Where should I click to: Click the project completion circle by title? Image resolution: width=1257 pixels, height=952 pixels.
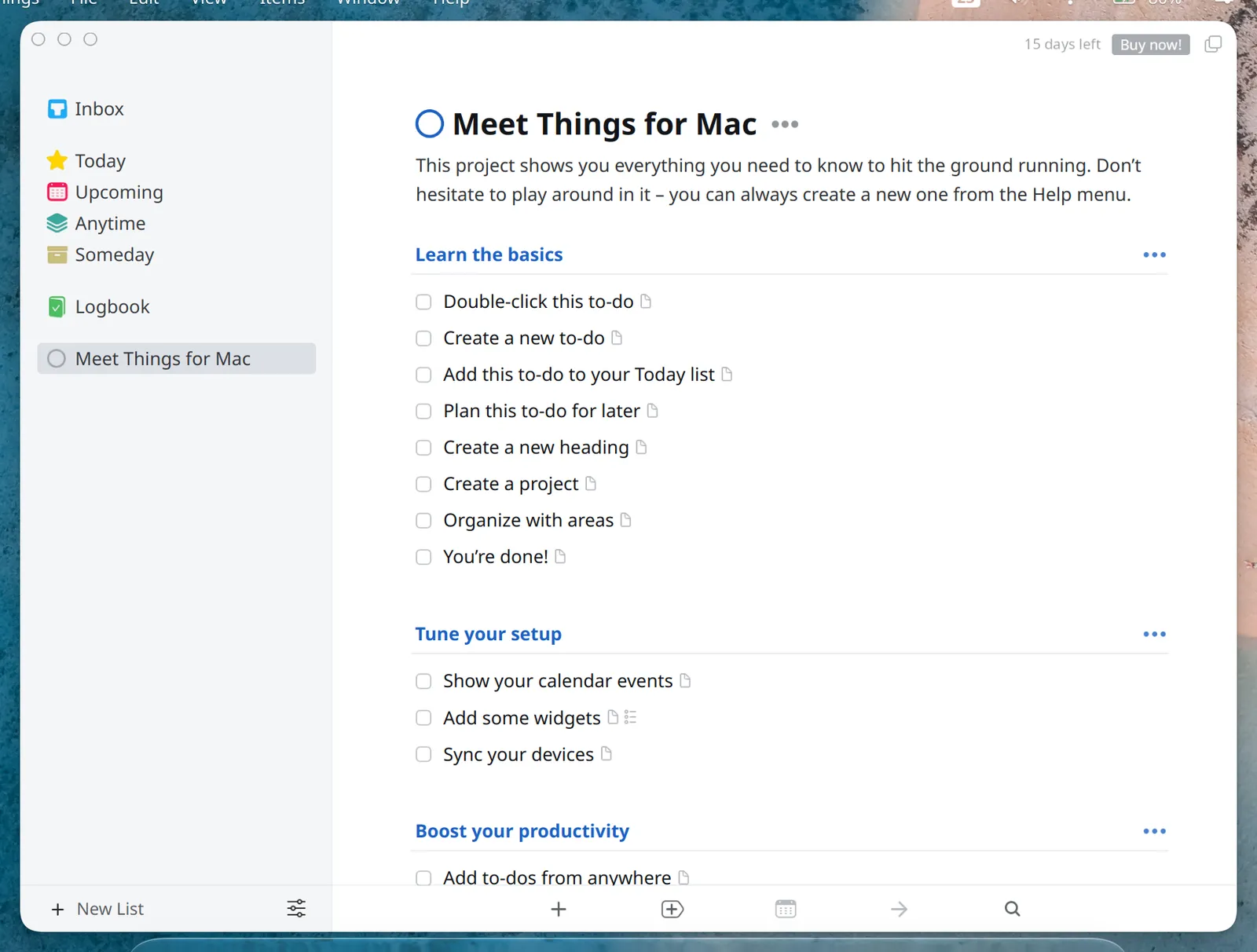[430, 124]
